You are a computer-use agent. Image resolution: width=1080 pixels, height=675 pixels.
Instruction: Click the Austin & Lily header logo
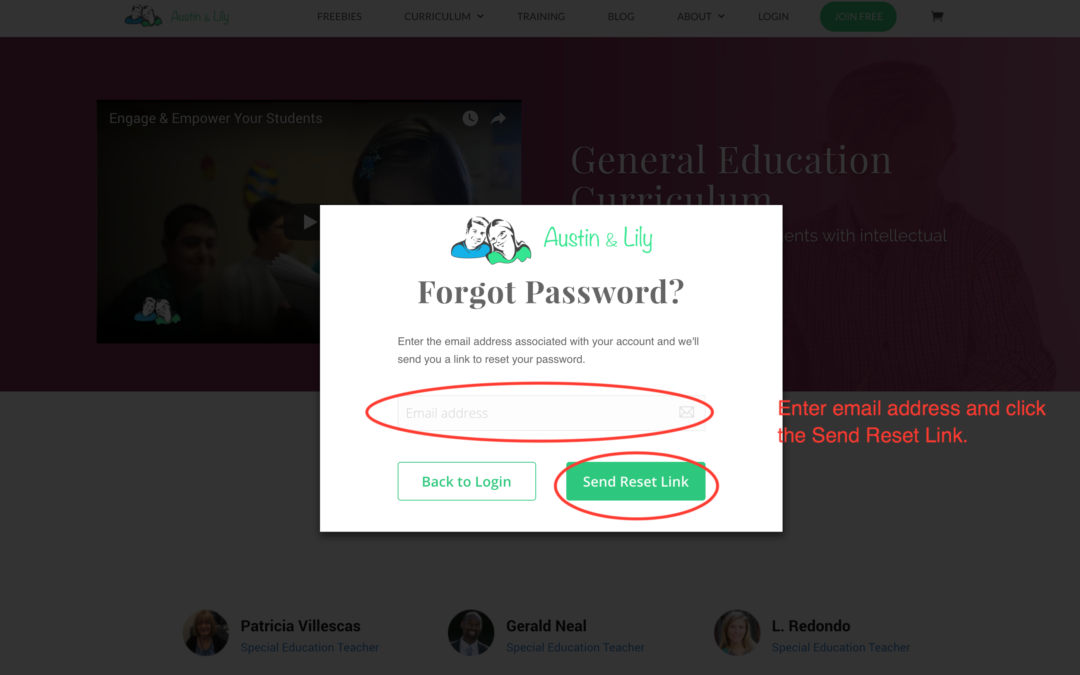click(177, 16)
